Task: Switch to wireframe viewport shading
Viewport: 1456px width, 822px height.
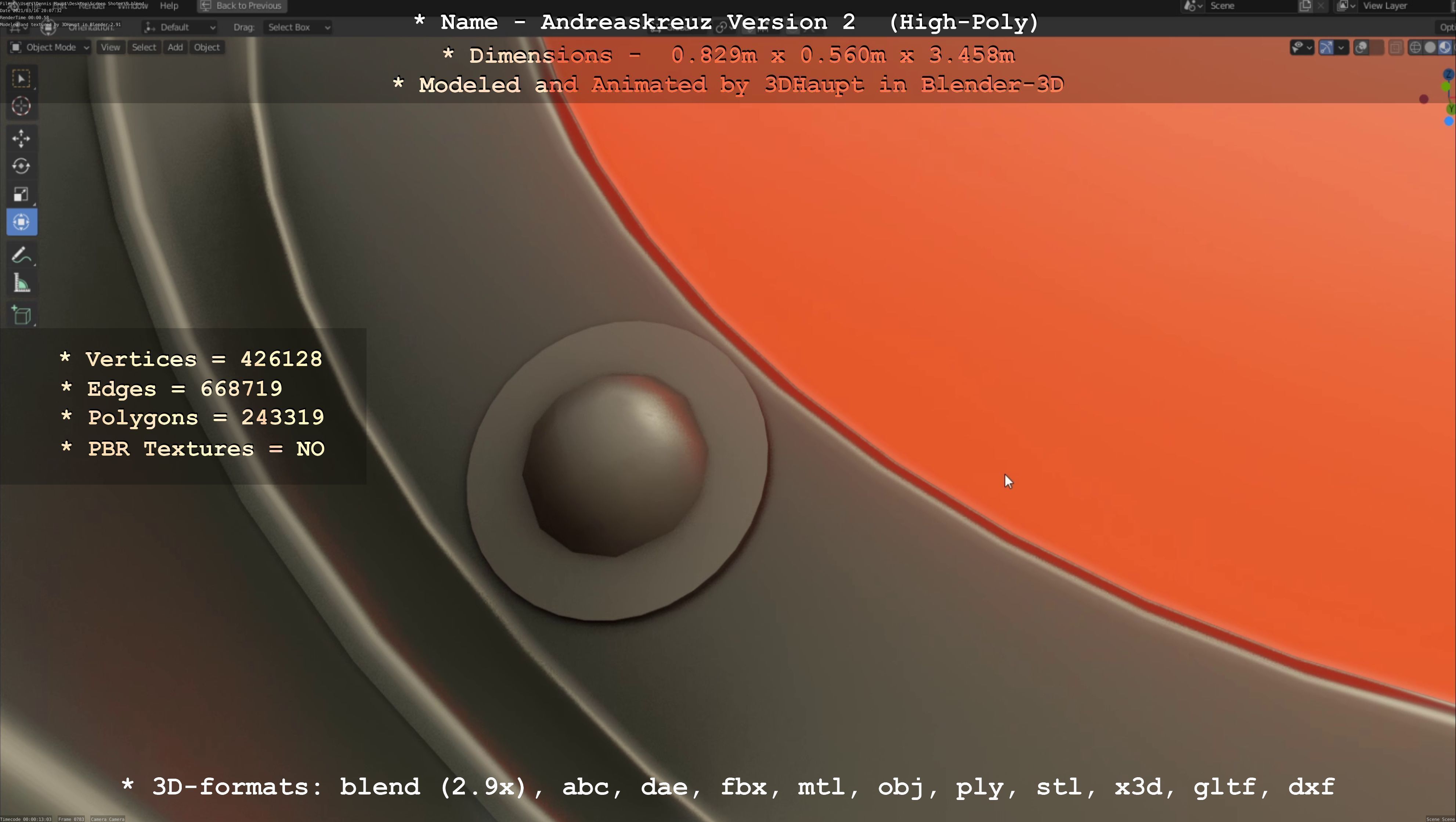Action: [1415, 47]
